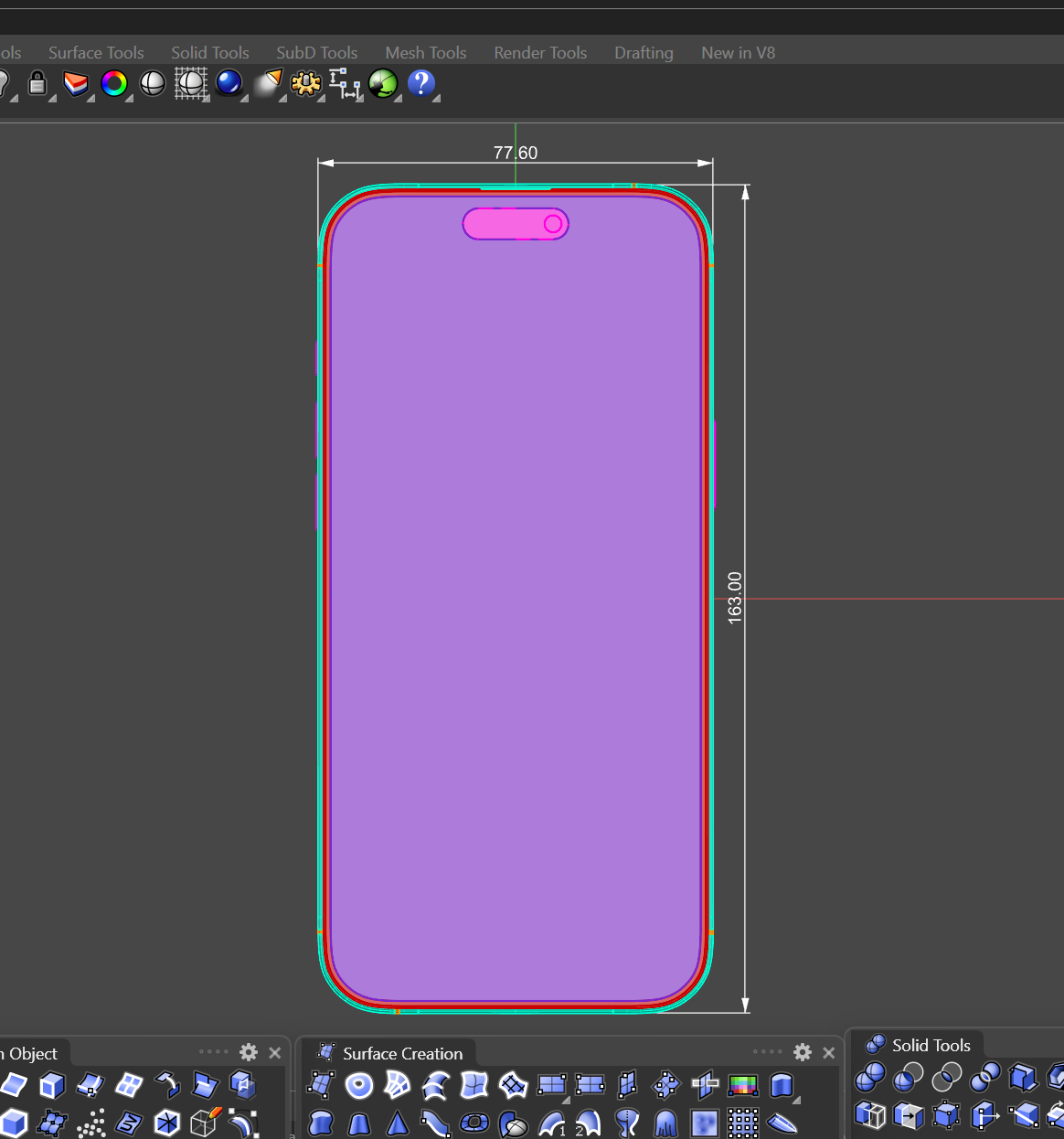Click the surface from corner points icon

pos(321,1085)
